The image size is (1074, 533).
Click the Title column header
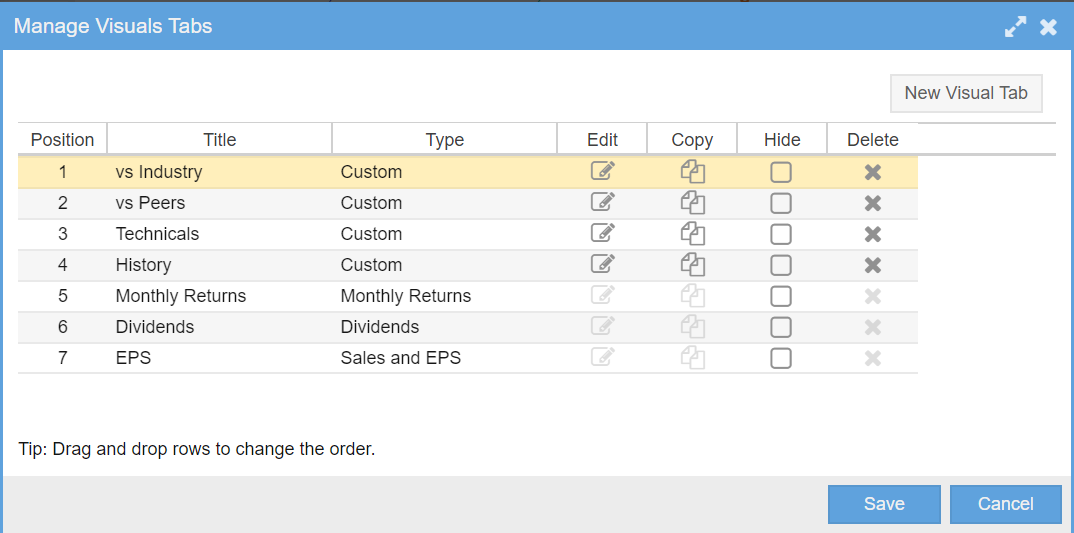point(220,140)
